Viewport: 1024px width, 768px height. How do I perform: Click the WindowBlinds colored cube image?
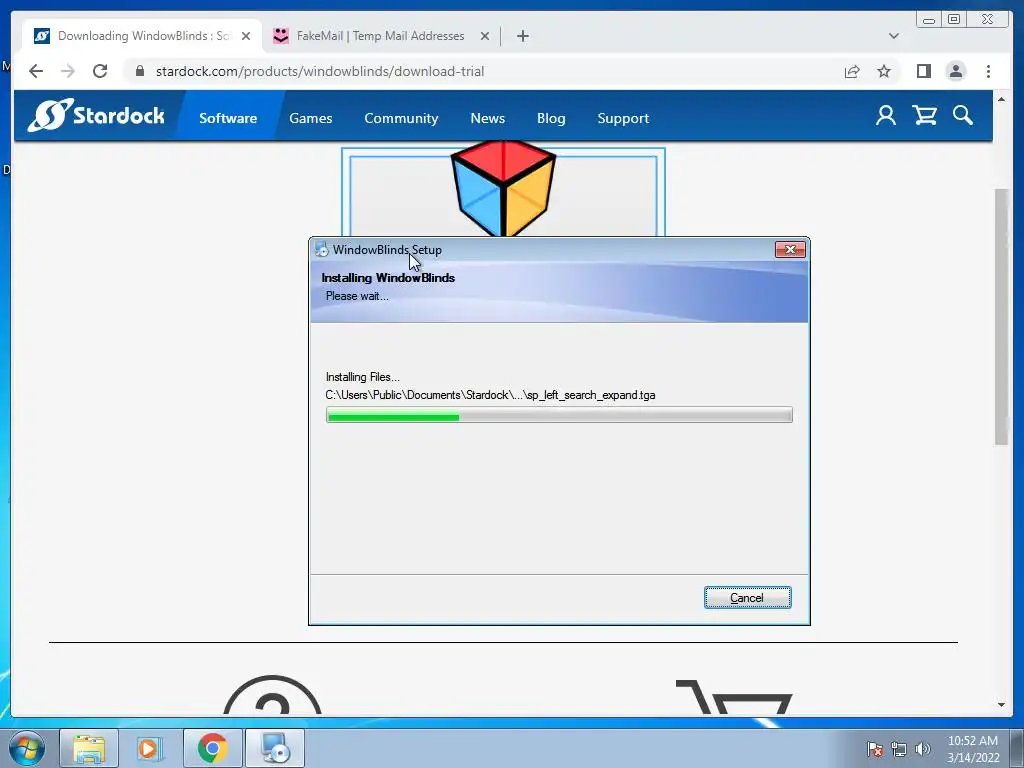click(x=503, y=188)
